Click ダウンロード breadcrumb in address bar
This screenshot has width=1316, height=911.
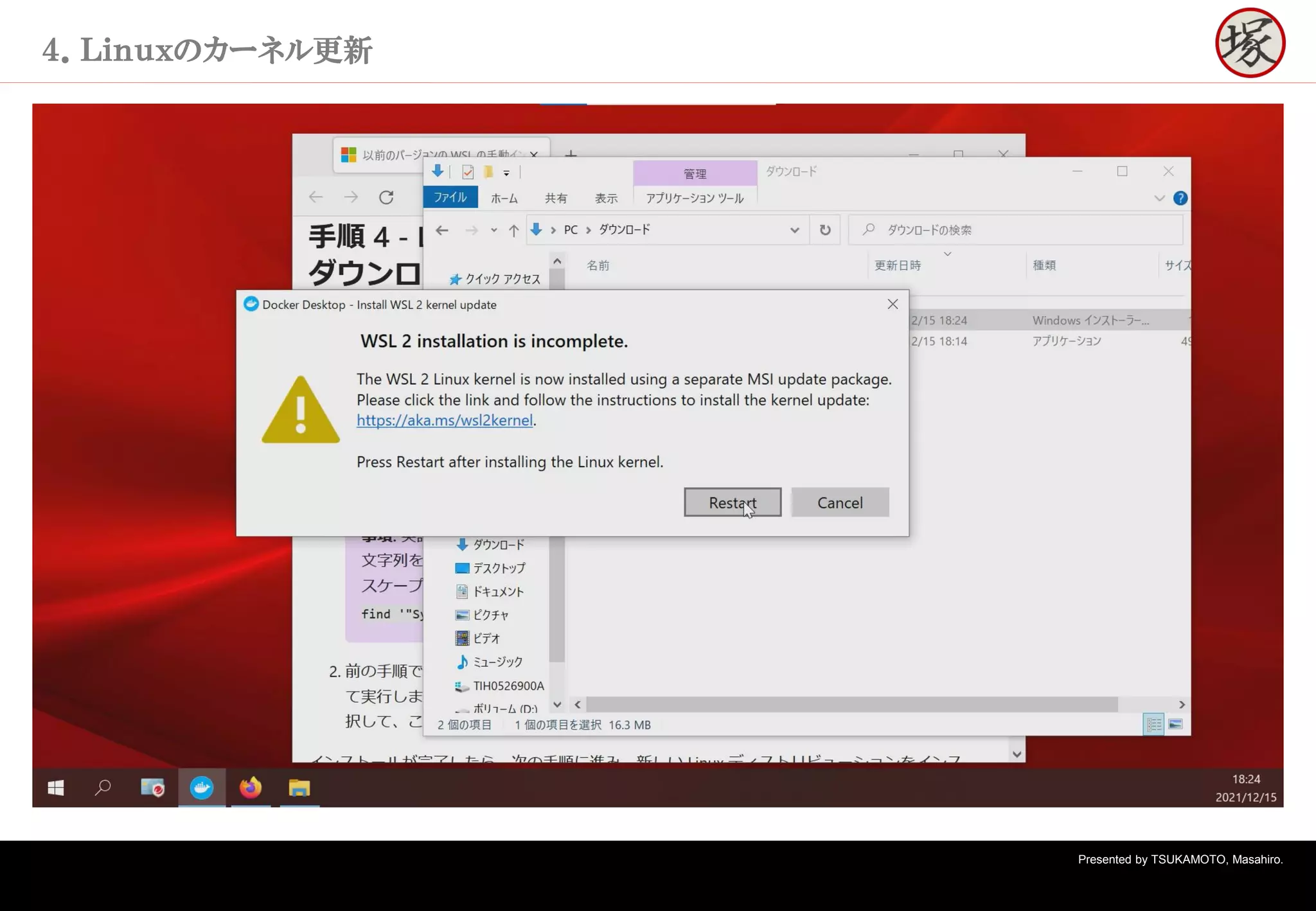point(624,229)
